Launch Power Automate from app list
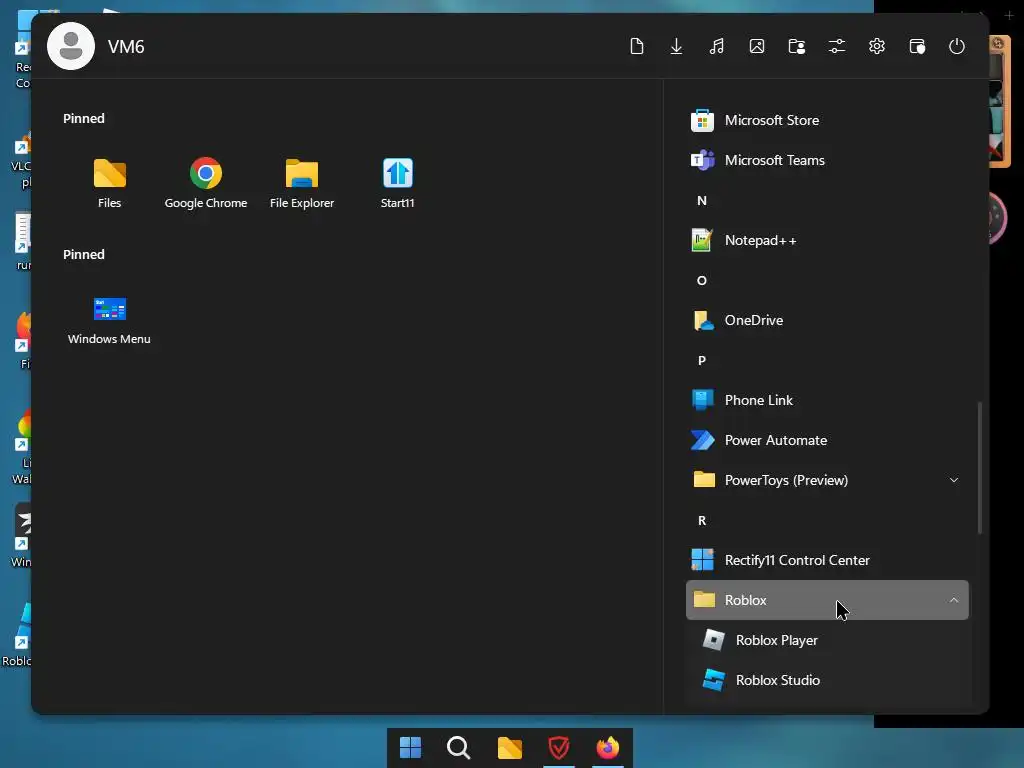This screenshot has height=768, width=1024. click(827, 440)
